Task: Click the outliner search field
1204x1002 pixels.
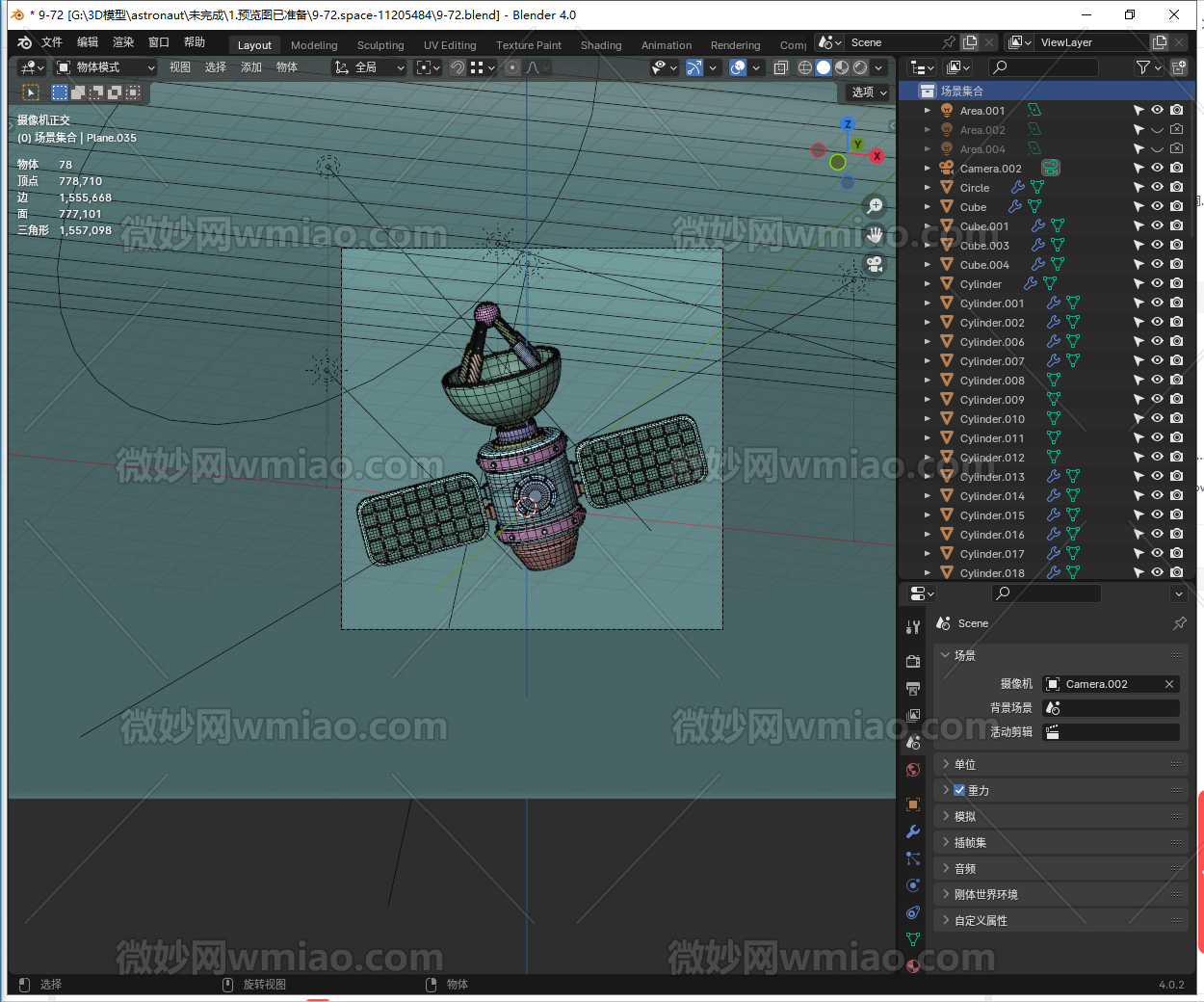Action: coord(1044,67)
